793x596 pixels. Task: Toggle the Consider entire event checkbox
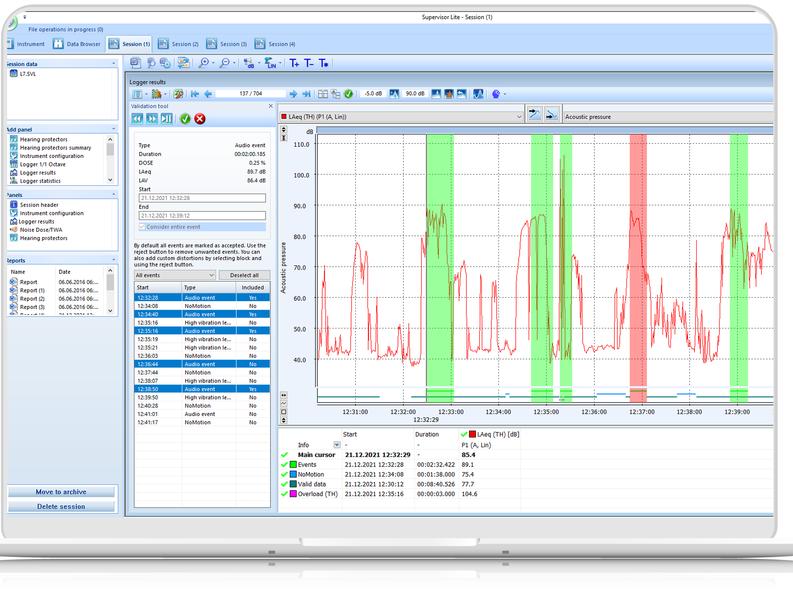point(140,227)
